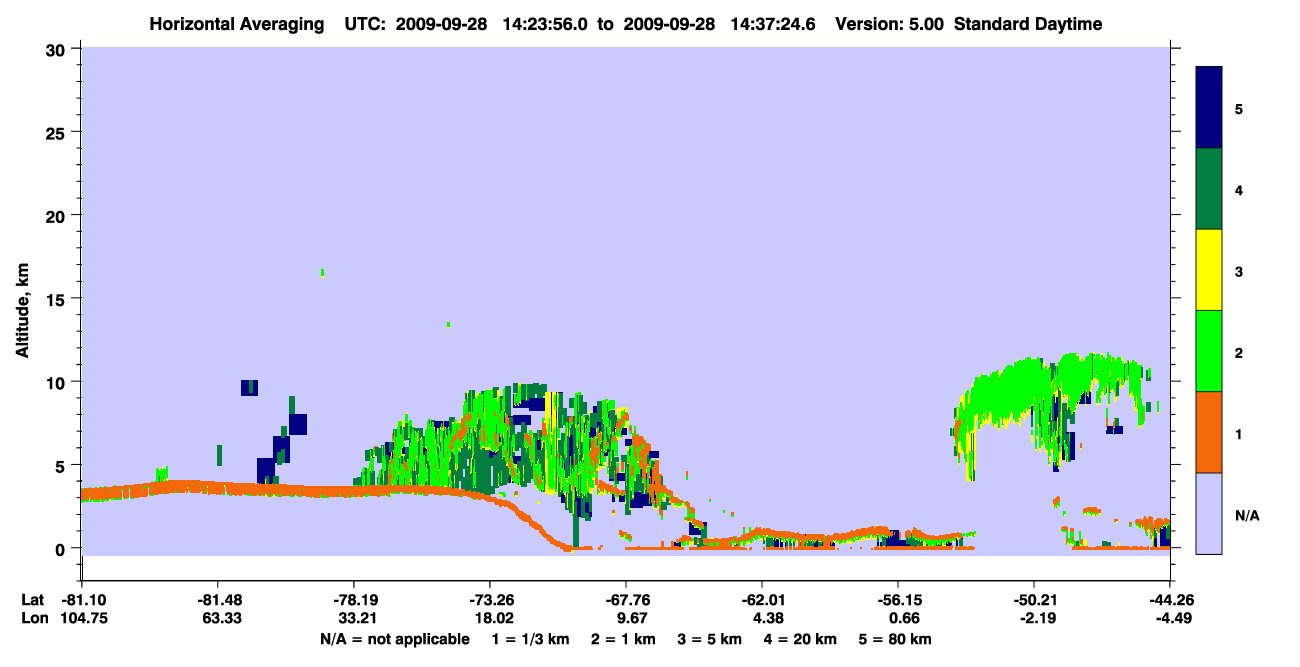This screenshot has width=1300, height=667.
Task: Click colorbar label '3'
Action: click(x=1239, y=271)
